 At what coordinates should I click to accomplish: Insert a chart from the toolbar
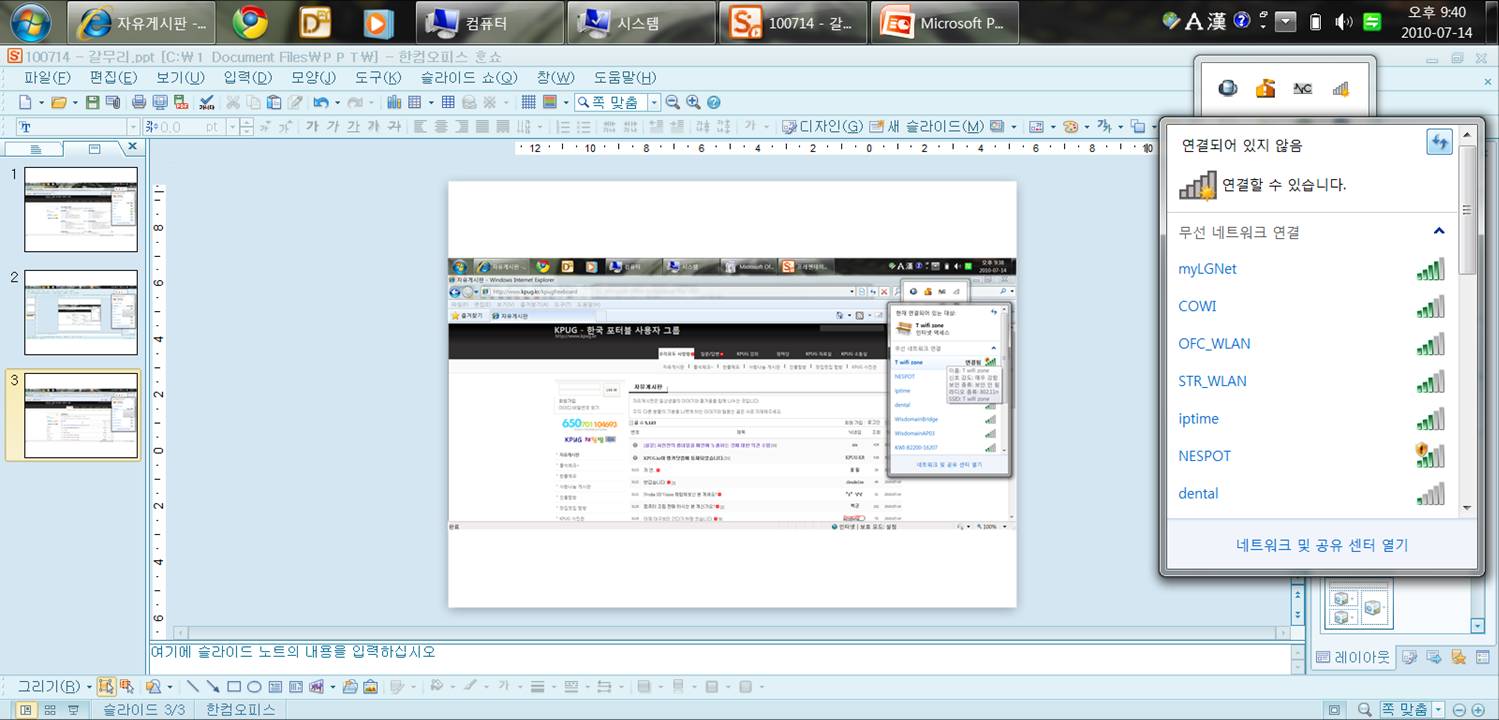[394, 102]
